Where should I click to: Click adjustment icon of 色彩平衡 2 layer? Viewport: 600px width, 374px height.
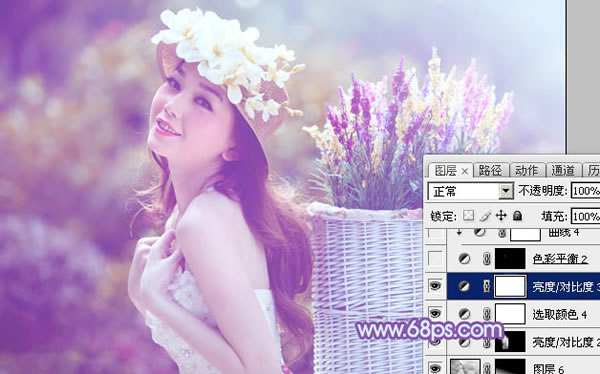(x=464, y=259)
